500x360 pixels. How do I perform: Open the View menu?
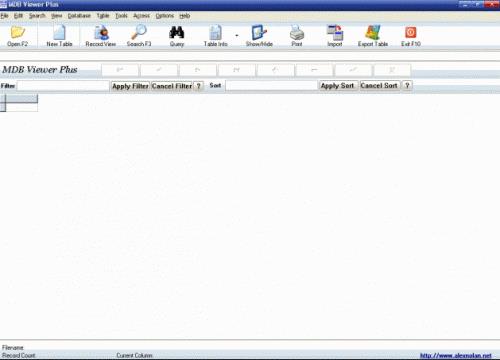pyautogui.click(x=57, y=16)
